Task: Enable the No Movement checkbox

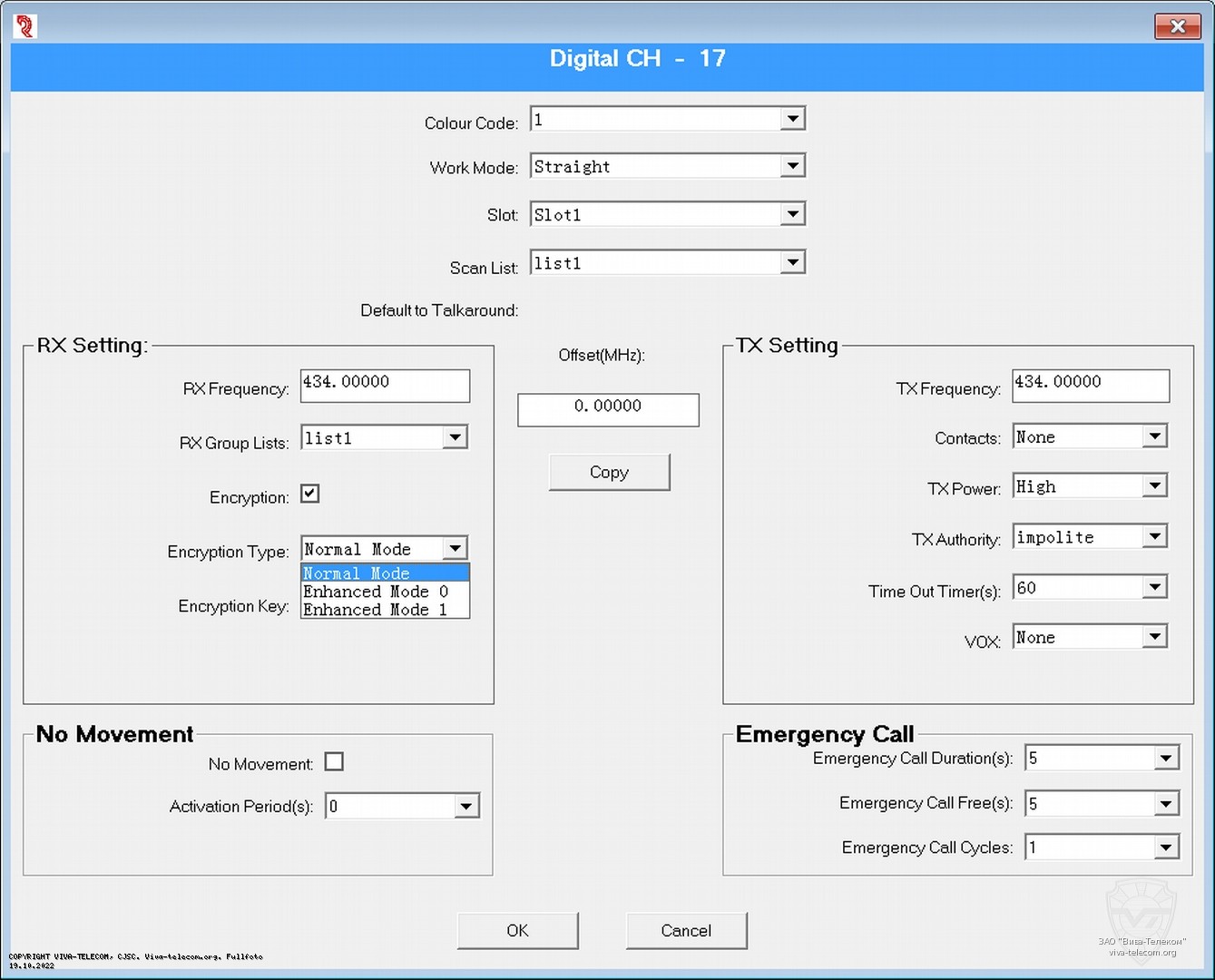Action: pos(334,761)
